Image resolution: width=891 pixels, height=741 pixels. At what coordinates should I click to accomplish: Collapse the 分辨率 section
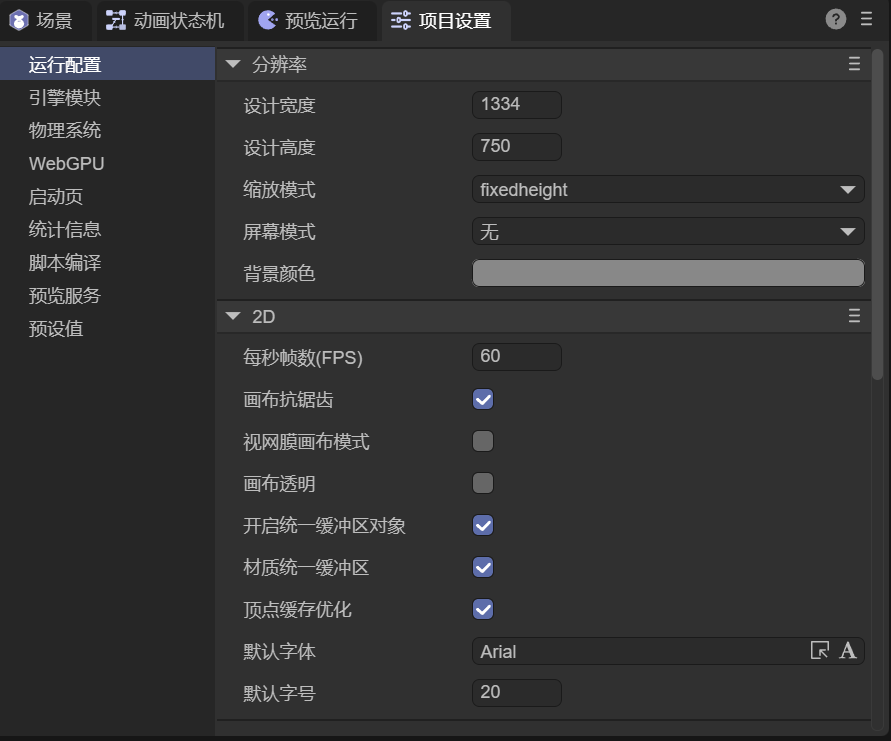(x=233, y=64)
